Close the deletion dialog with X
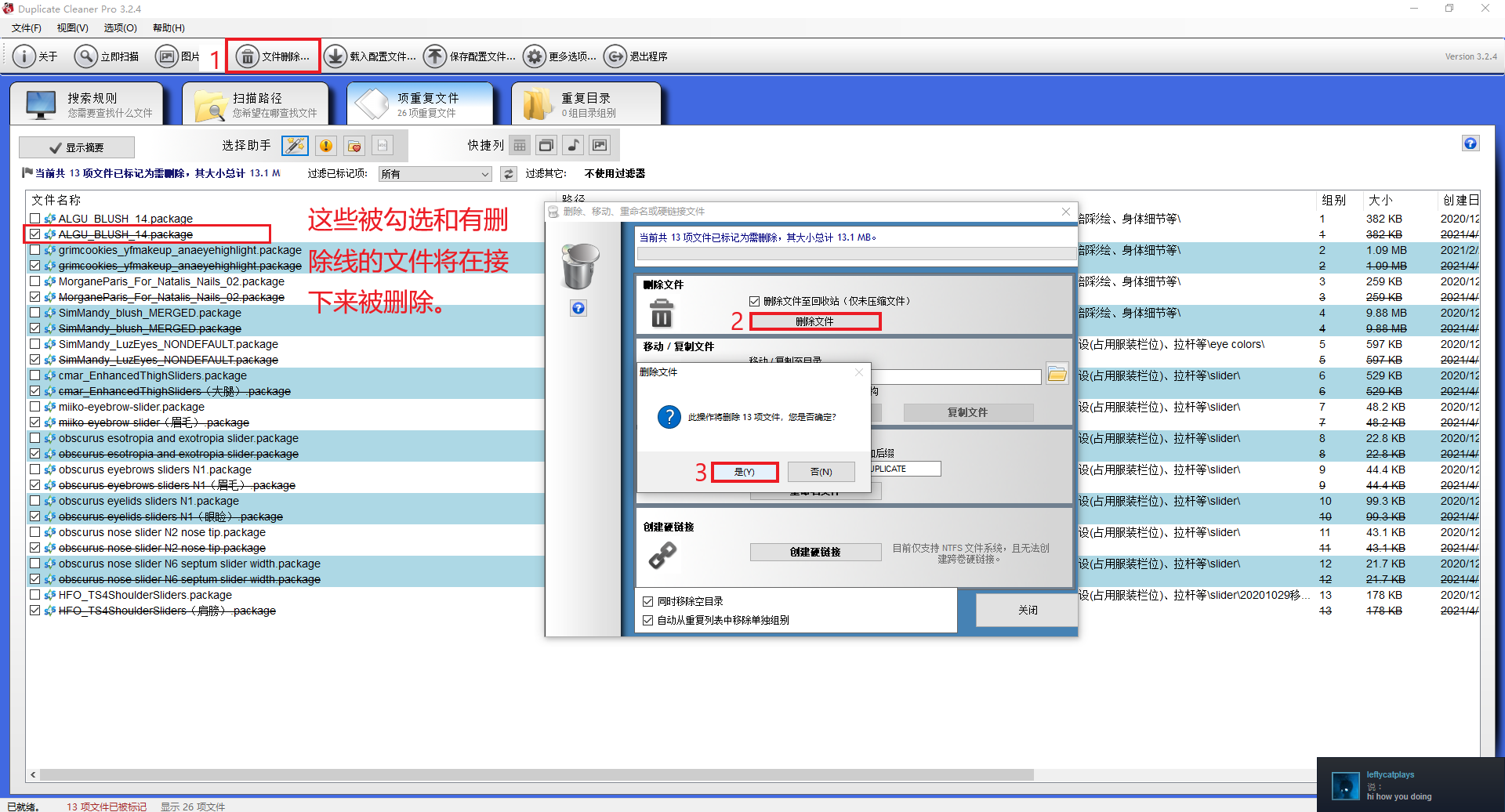1505x812 pixels. click(1066, 212)
